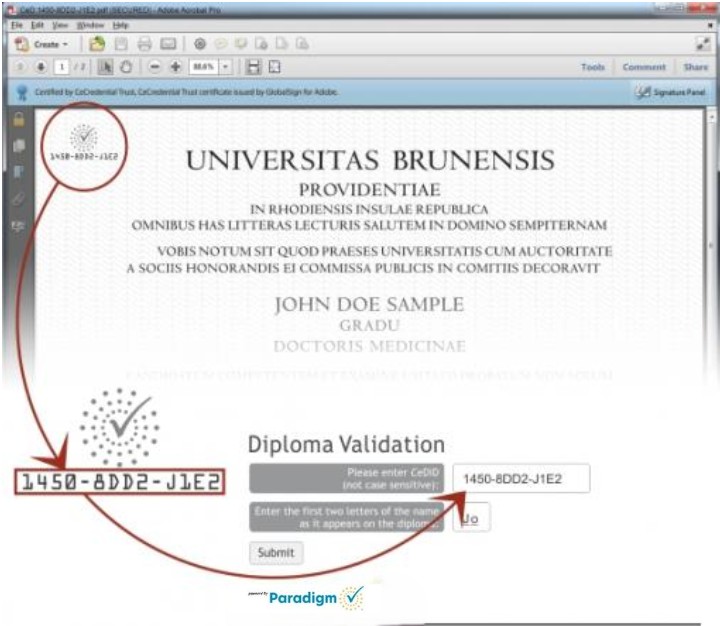
Task: Click the page number field
Action: [62, 67]
